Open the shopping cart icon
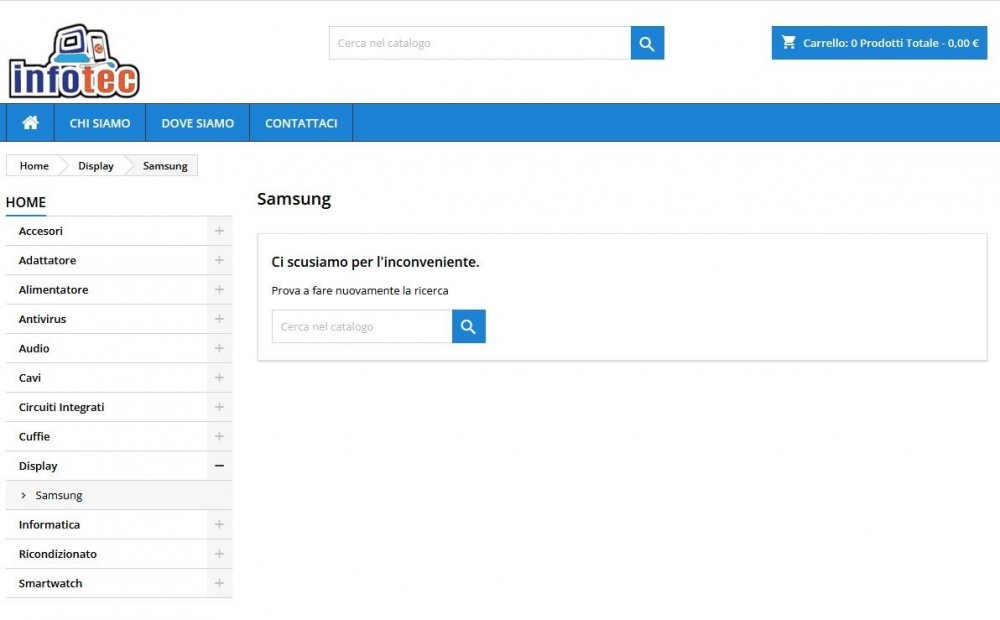Screen dimensions: 1000x620 [x=789, y=42]
